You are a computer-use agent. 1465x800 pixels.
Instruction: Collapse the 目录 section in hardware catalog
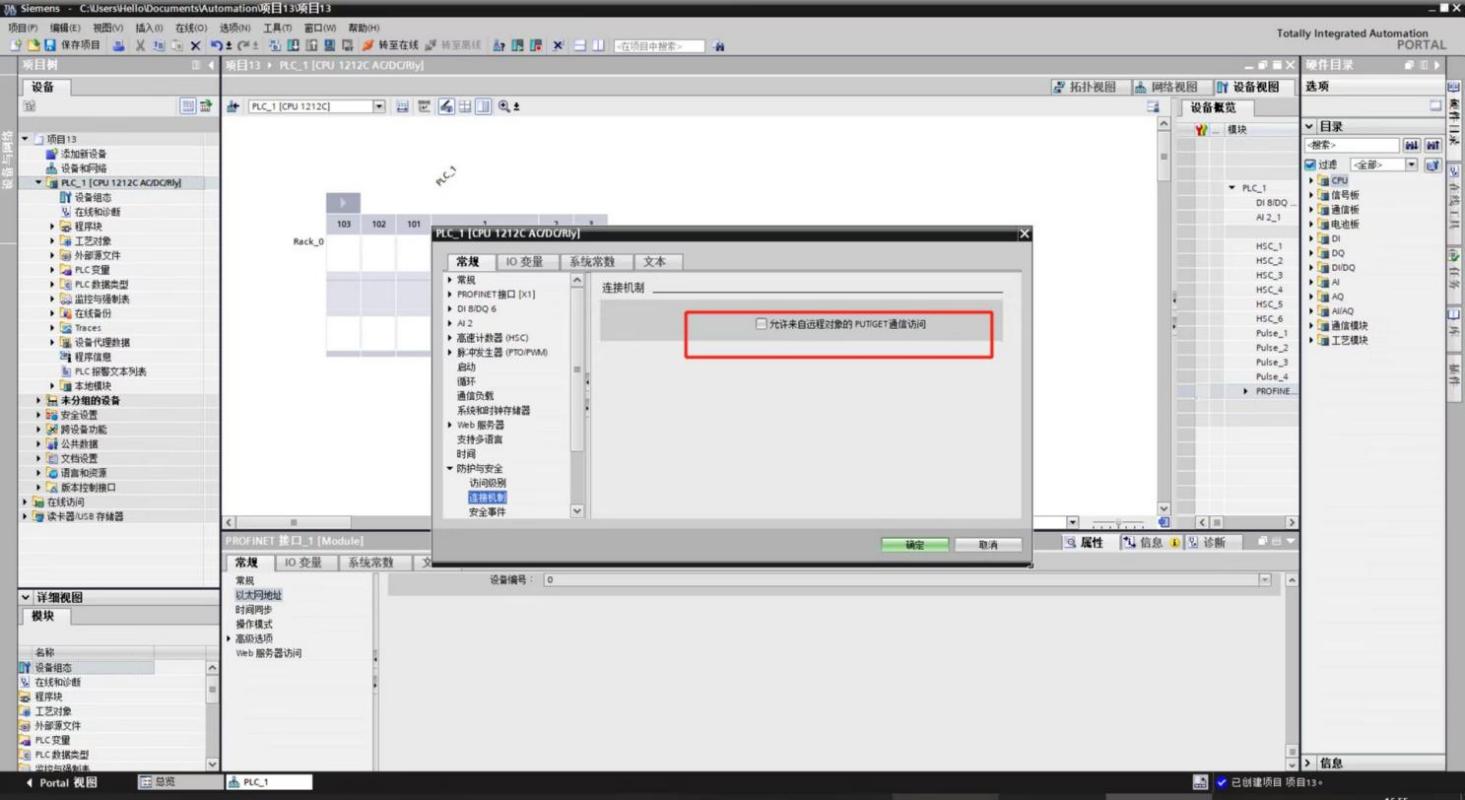[1310, 127]
